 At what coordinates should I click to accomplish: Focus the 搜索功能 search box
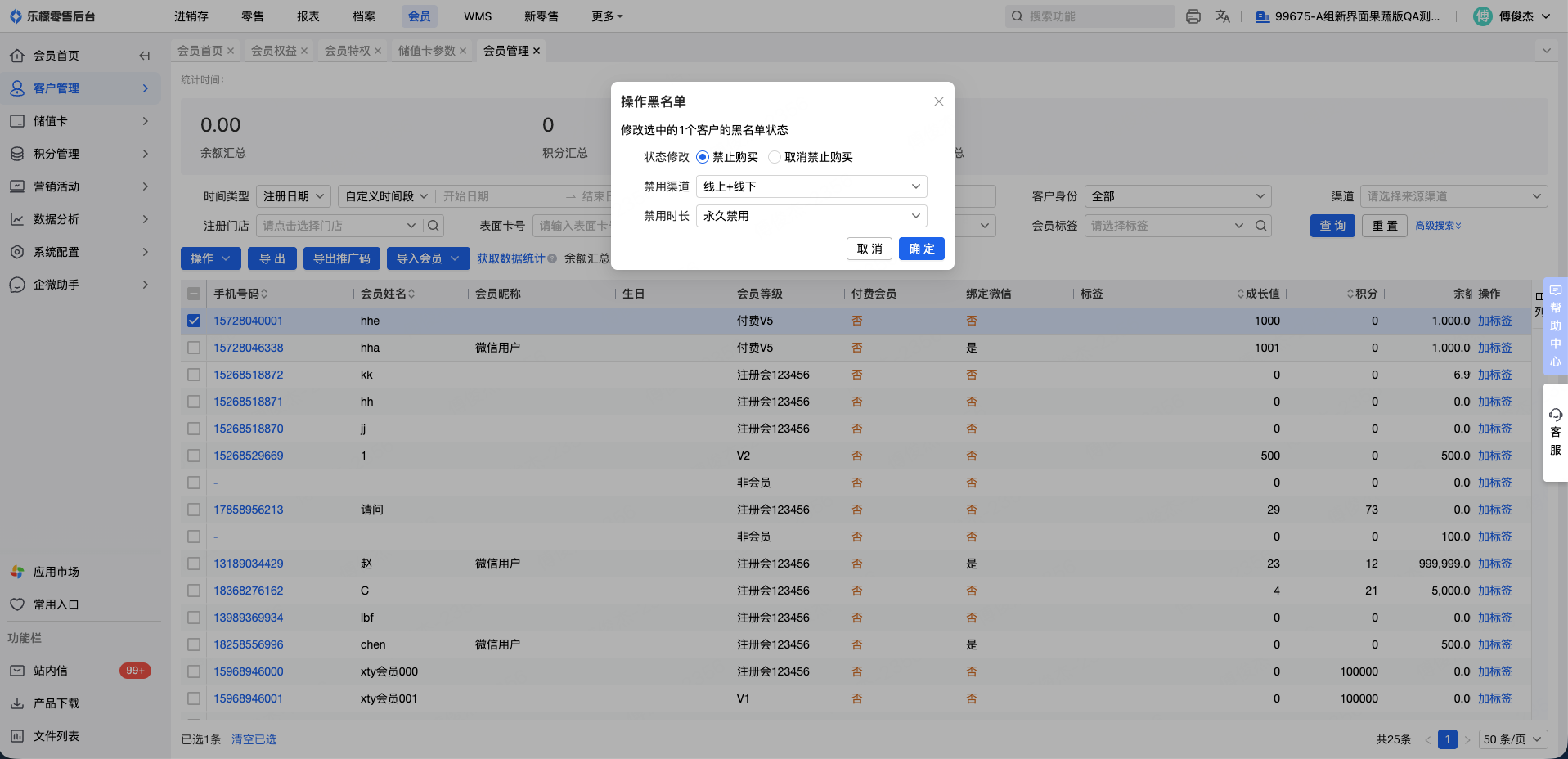coord(1090,16)
